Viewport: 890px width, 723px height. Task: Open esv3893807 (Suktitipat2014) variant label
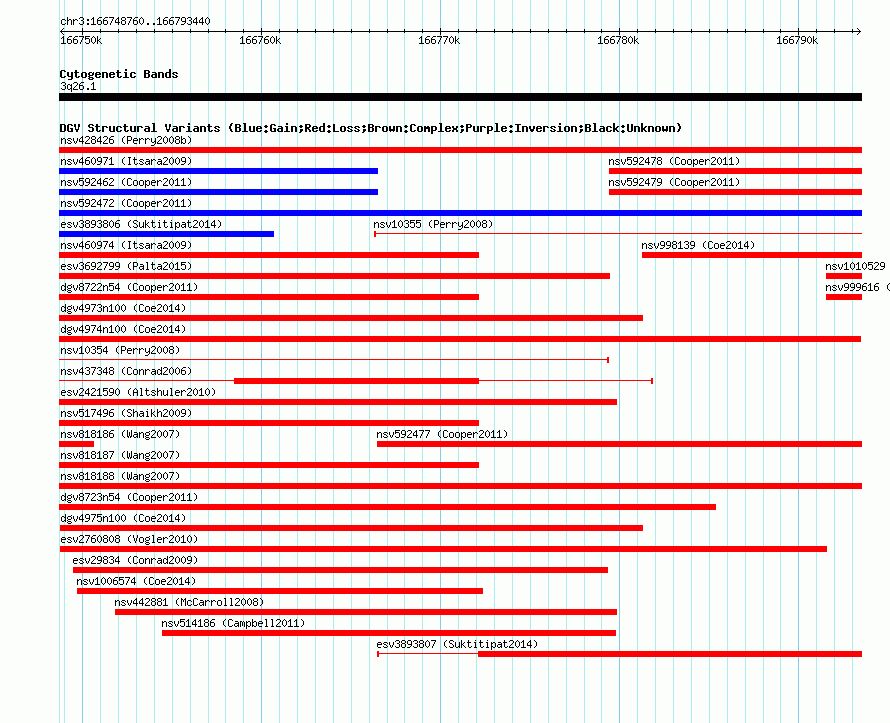pyautogui.click(x=457, y=644)
